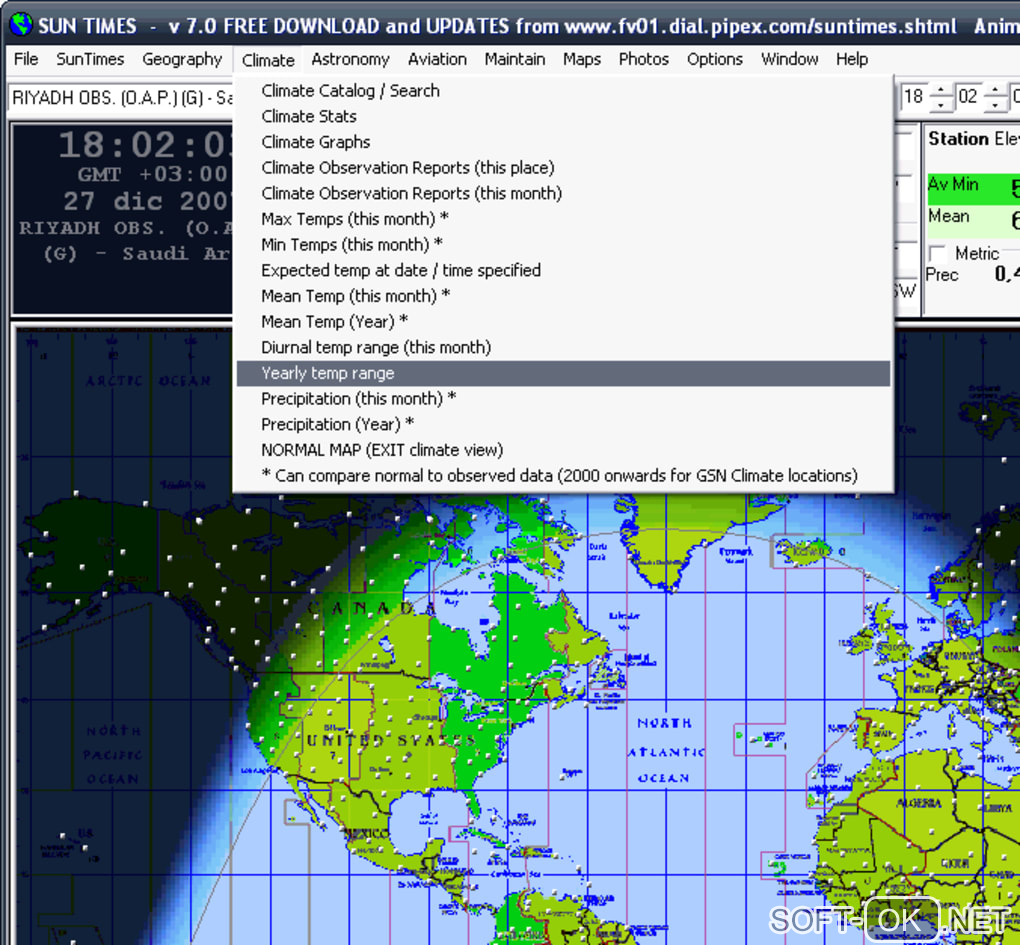Open the Photos menu
The height and width of the screenshot is (945, 1020).
(643, 59)
